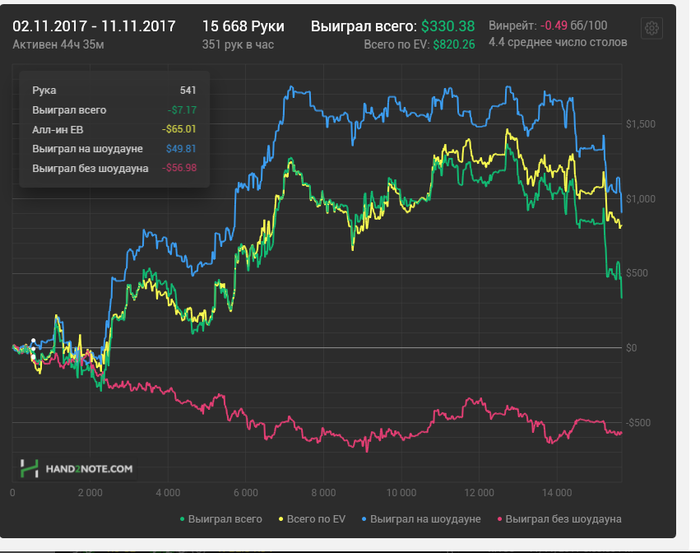Screen dimensions: 700x553
Task: Click the "4 000" x-axis label
Action: pos(168,493)
